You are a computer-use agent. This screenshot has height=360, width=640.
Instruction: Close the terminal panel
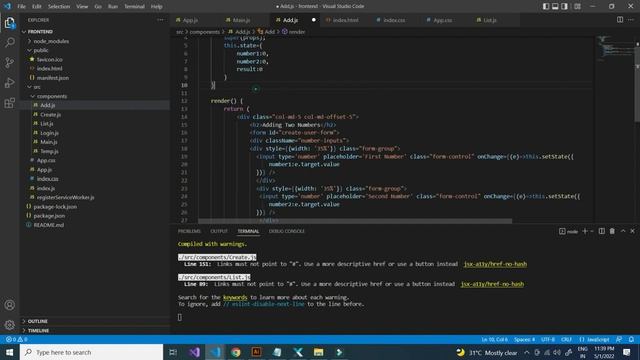tap(632, 231)
